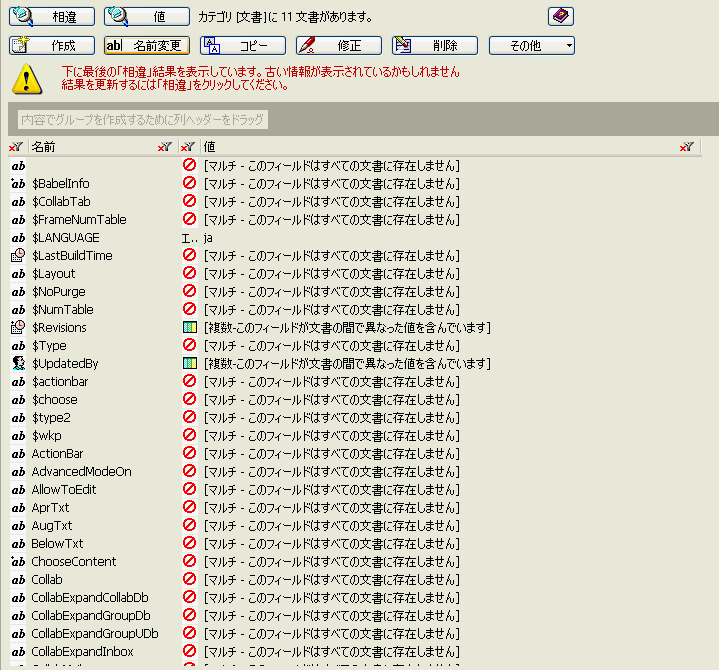This screenshot has width=719, height=670.
Task: Click the 名前変更 (rename) button
Action: [147, 45]
